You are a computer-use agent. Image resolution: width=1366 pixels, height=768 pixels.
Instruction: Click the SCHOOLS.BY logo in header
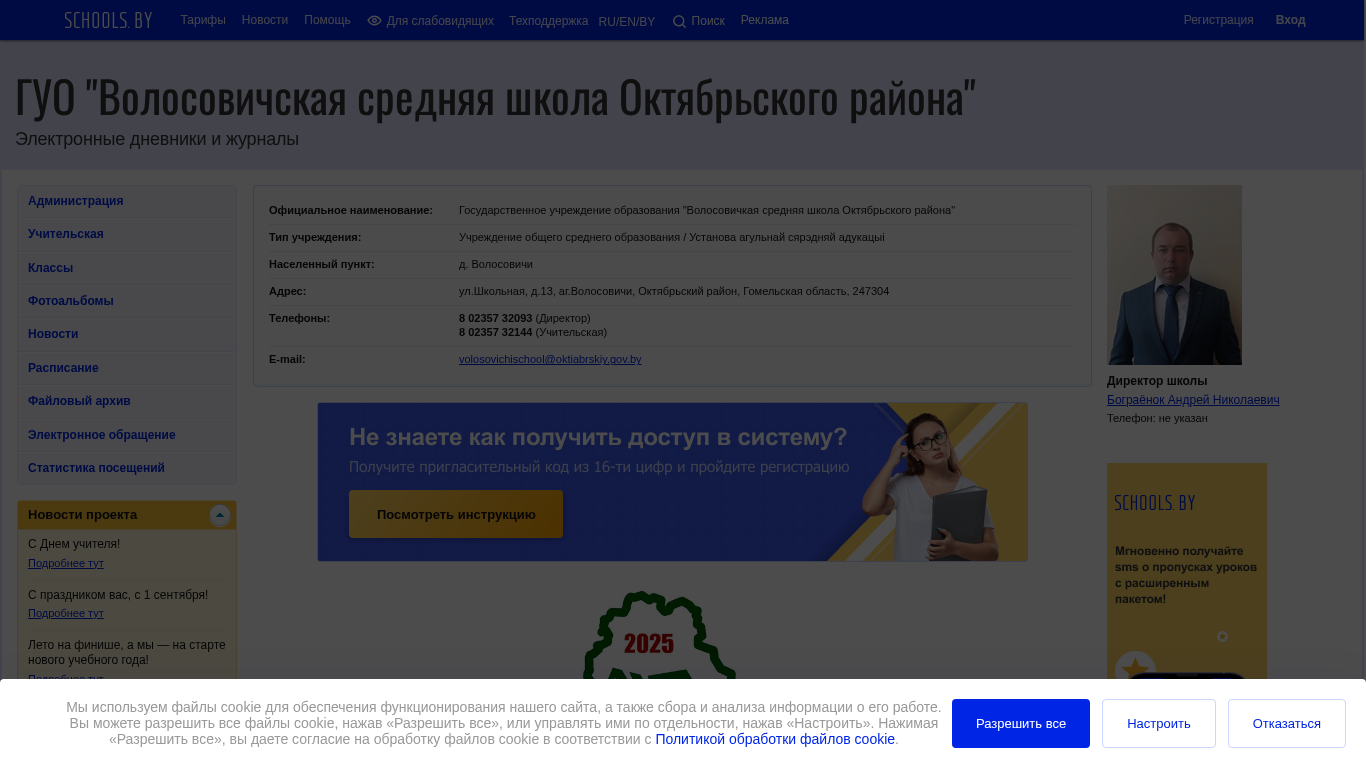point(108,20)
